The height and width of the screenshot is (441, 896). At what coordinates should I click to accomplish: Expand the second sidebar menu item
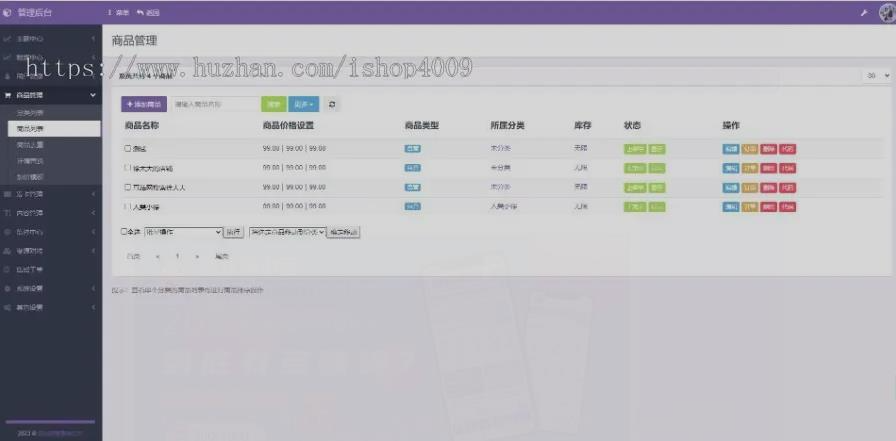tap(51, 58)
